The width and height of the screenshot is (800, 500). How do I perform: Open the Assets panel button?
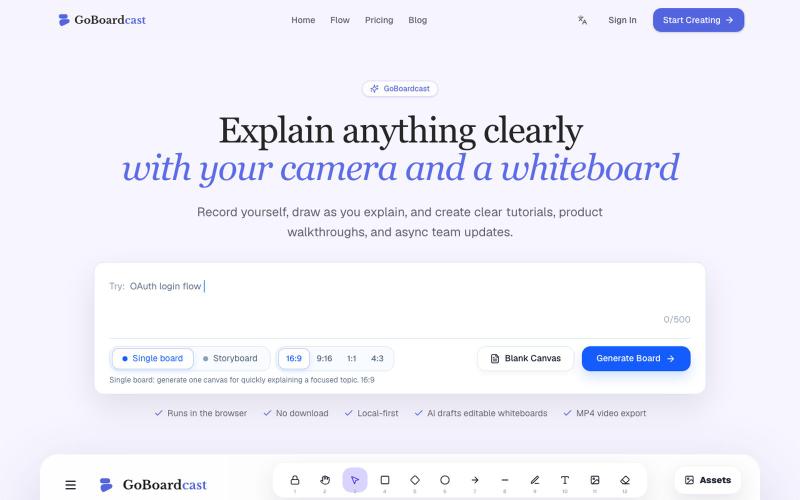[x=708, y=480]
